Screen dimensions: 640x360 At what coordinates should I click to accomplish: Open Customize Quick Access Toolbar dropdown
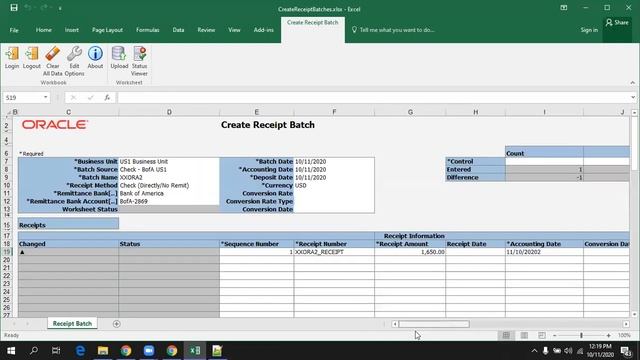click(60, 8)
